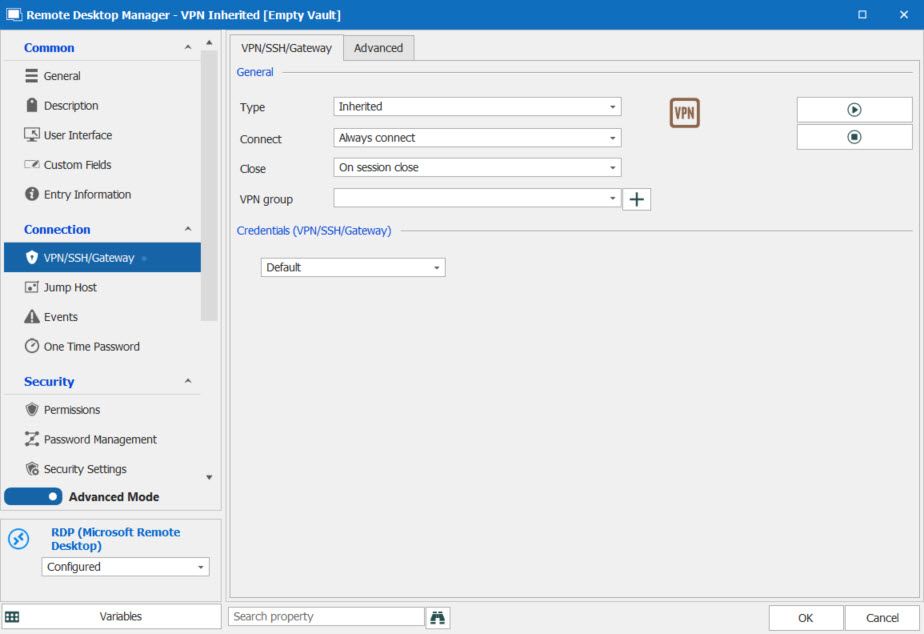Open the Variables grid button
This screenshot has width=924, height=634.
111,617
